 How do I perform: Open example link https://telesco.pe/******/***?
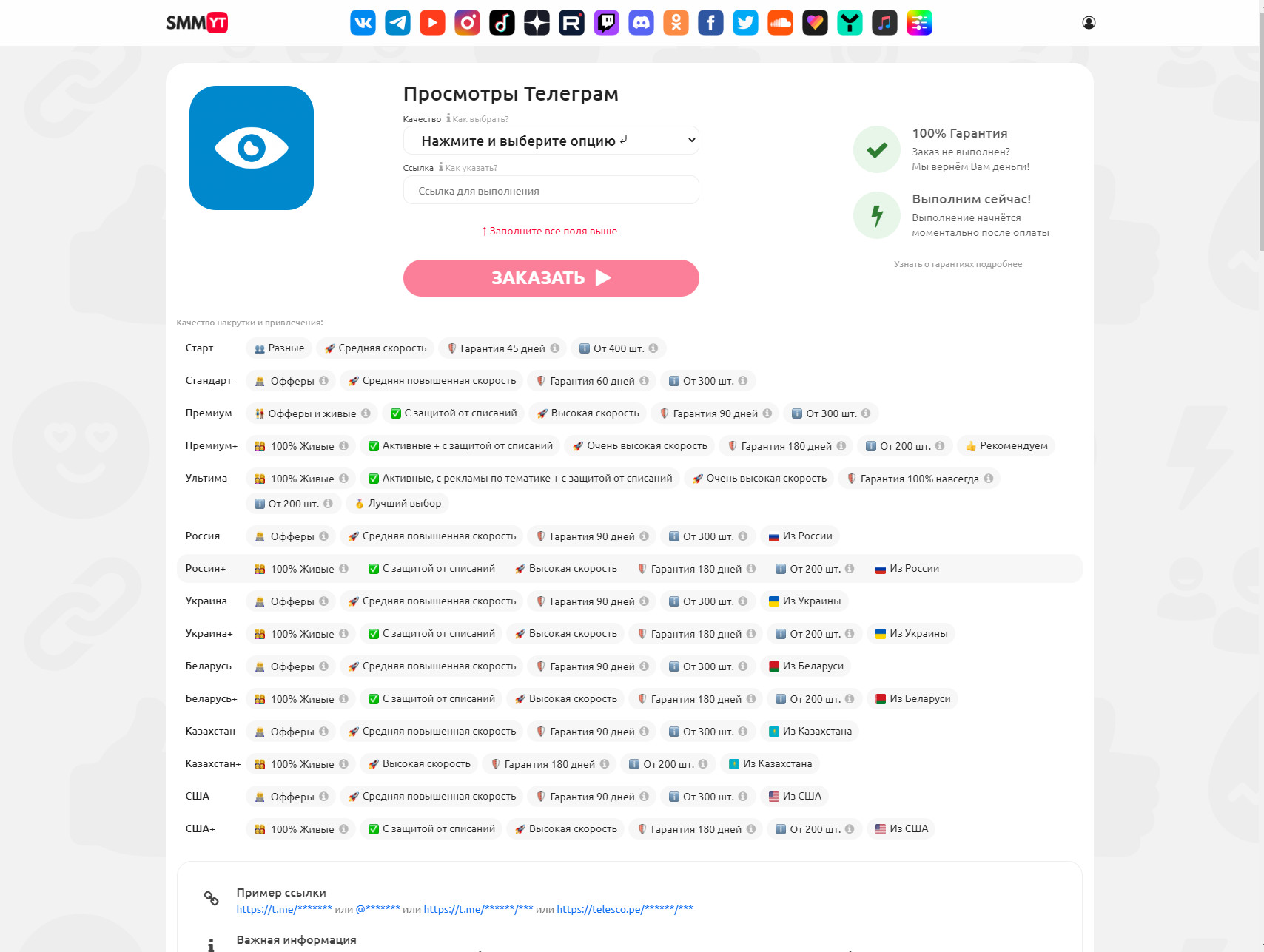(625, 909)
